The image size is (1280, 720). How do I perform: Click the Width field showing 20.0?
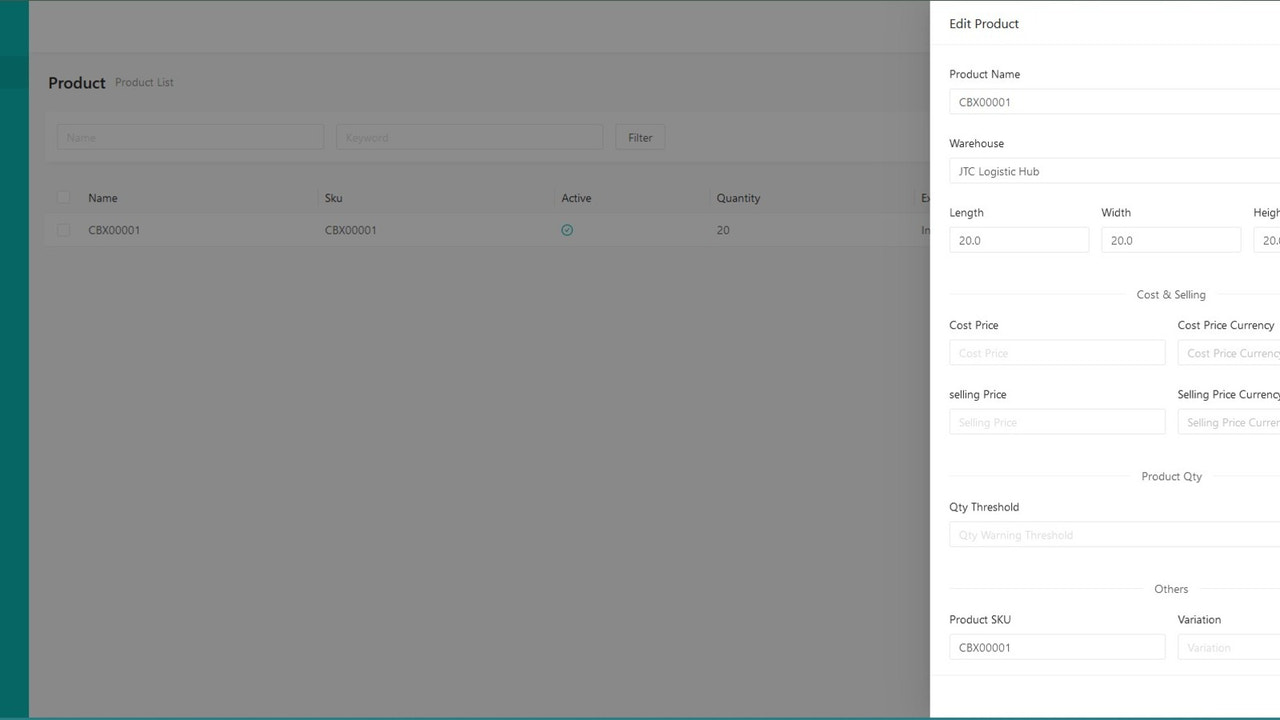coord(1171,239)
